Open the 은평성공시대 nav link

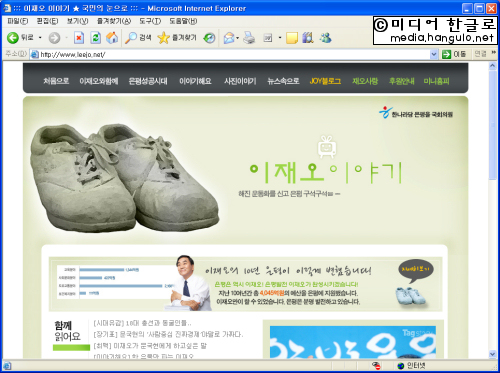click(x=148, y=81)
